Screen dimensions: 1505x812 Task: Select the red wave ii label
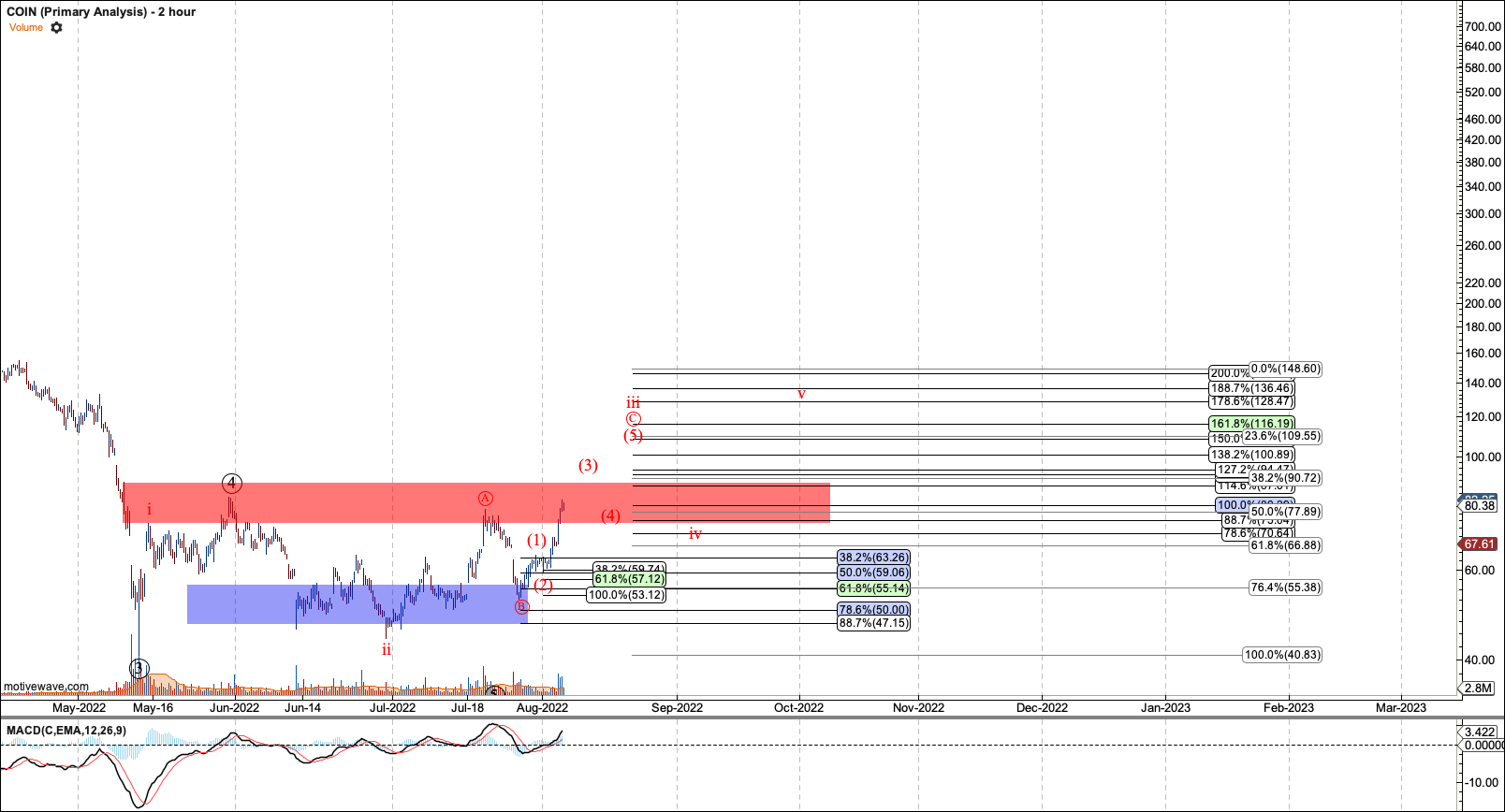pyautogui.click(x=387, y=649)
